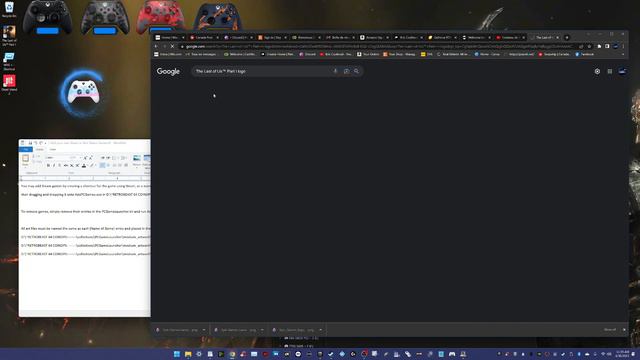The image size is (640, 360).
Task: Expand second download item options chevron
Action: [262, 330]
